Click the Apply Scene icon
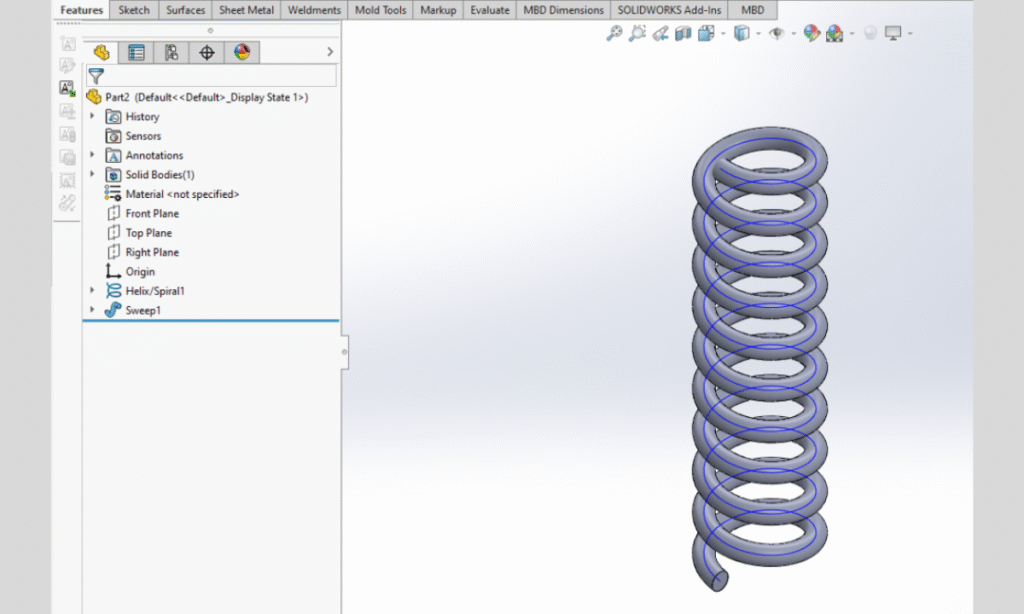Image resolution: width=1024 pixels, height=614 pixels. pyautogui.click(x=833, y=33)
